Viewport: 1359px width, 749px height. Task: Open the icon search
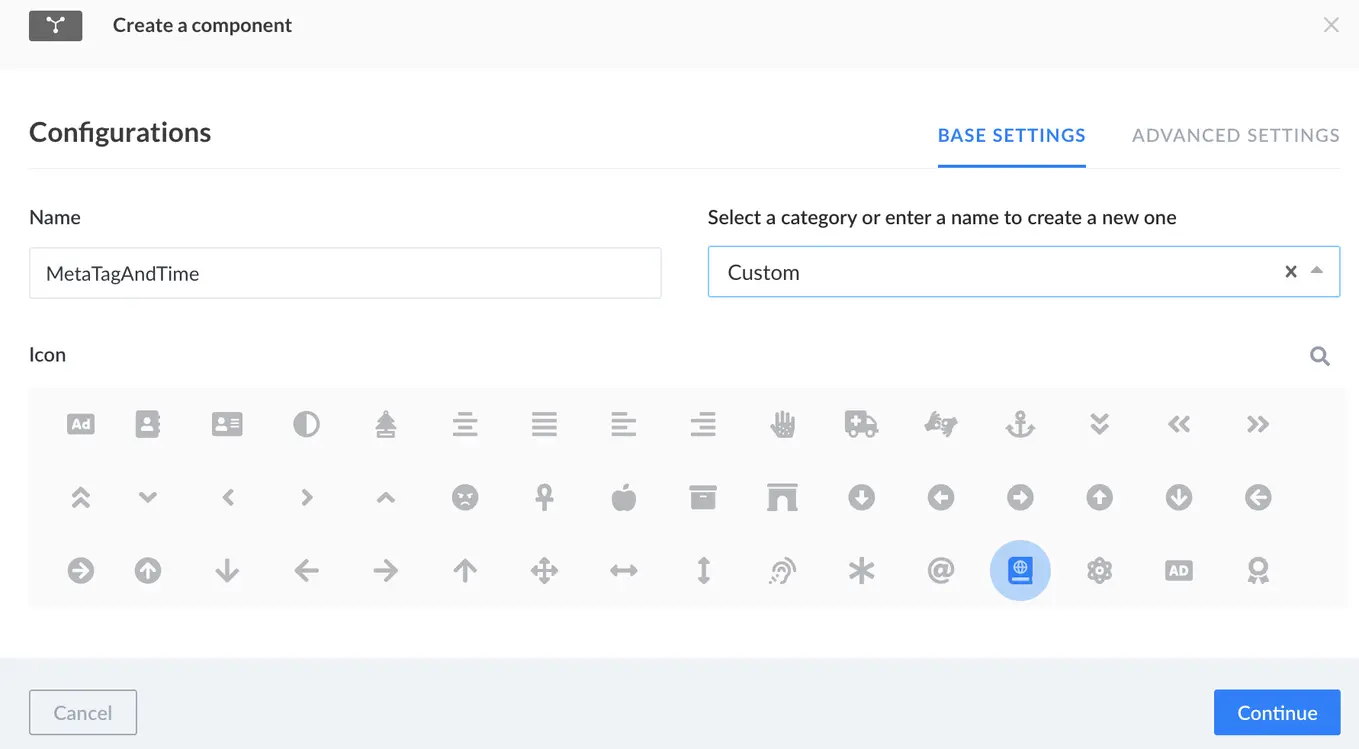pyautogui.click(x=1319, y=355)
